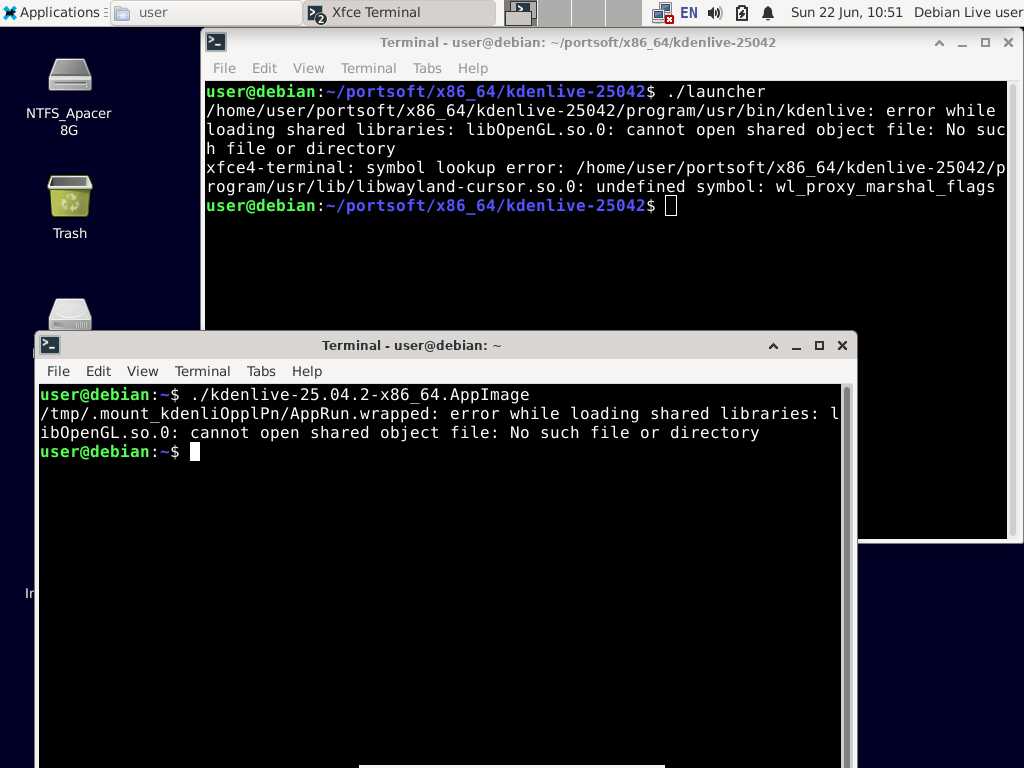Shade the front terminal with its up-arrow button
Image resolution: width=1024 pixels, height=768 pixels.
pyautogui.click(x=773, y=345)
